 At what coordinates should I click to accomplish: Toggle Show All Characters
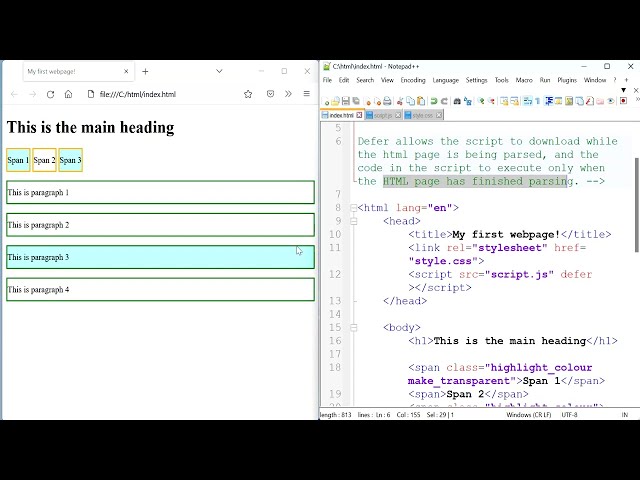pos(538,101)
